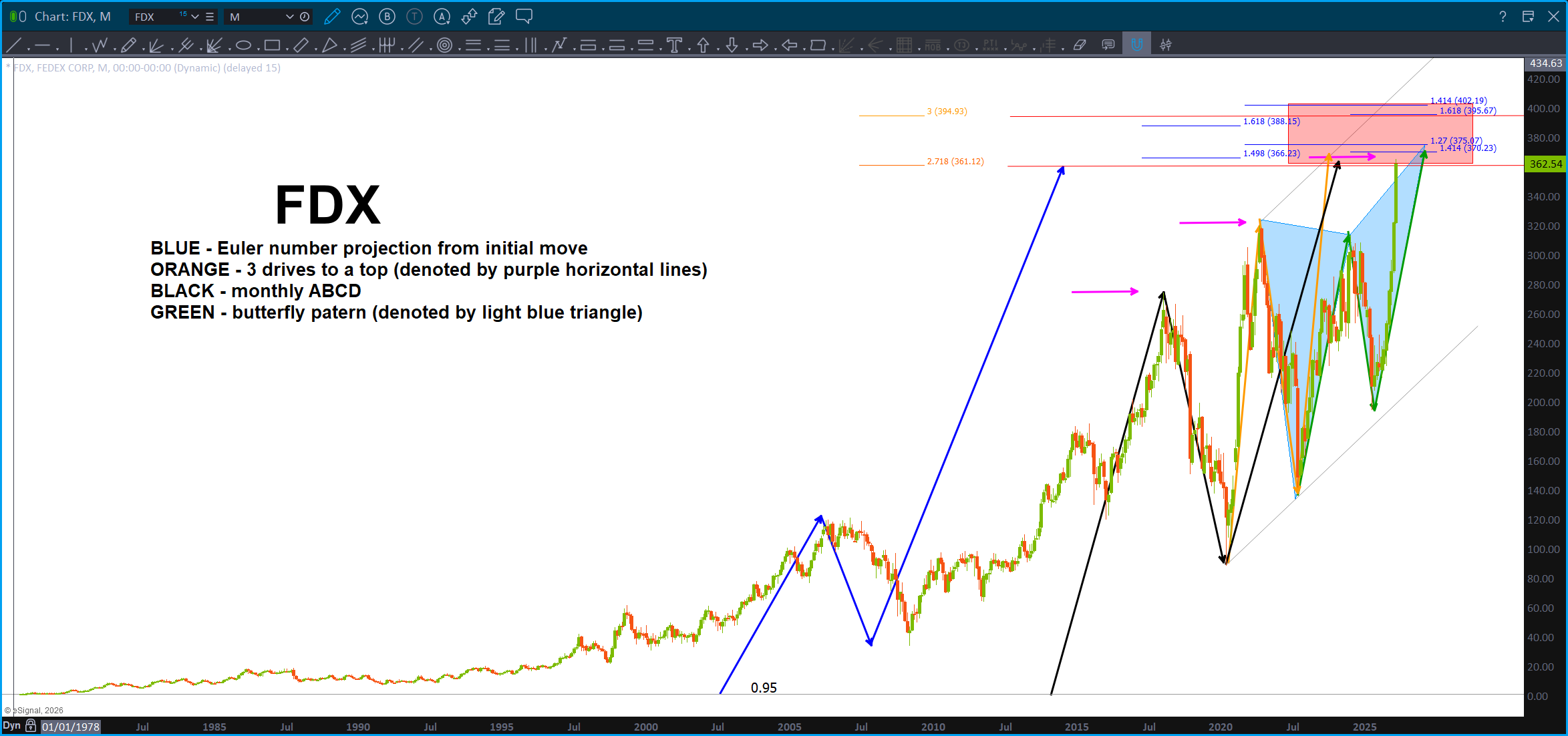1568x736 pixels.
Task: Click the Dyn scaling button
Action: coord(12,726)
